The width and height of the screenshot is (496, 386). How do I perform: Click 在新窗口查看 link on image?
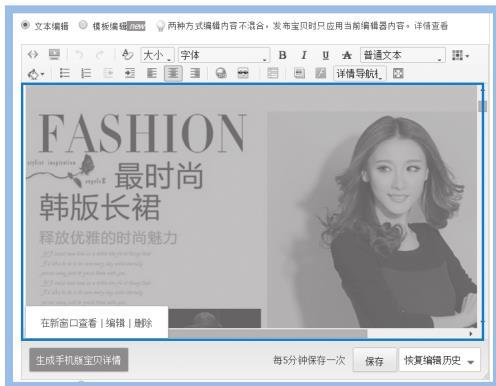(x=69, y=323)
